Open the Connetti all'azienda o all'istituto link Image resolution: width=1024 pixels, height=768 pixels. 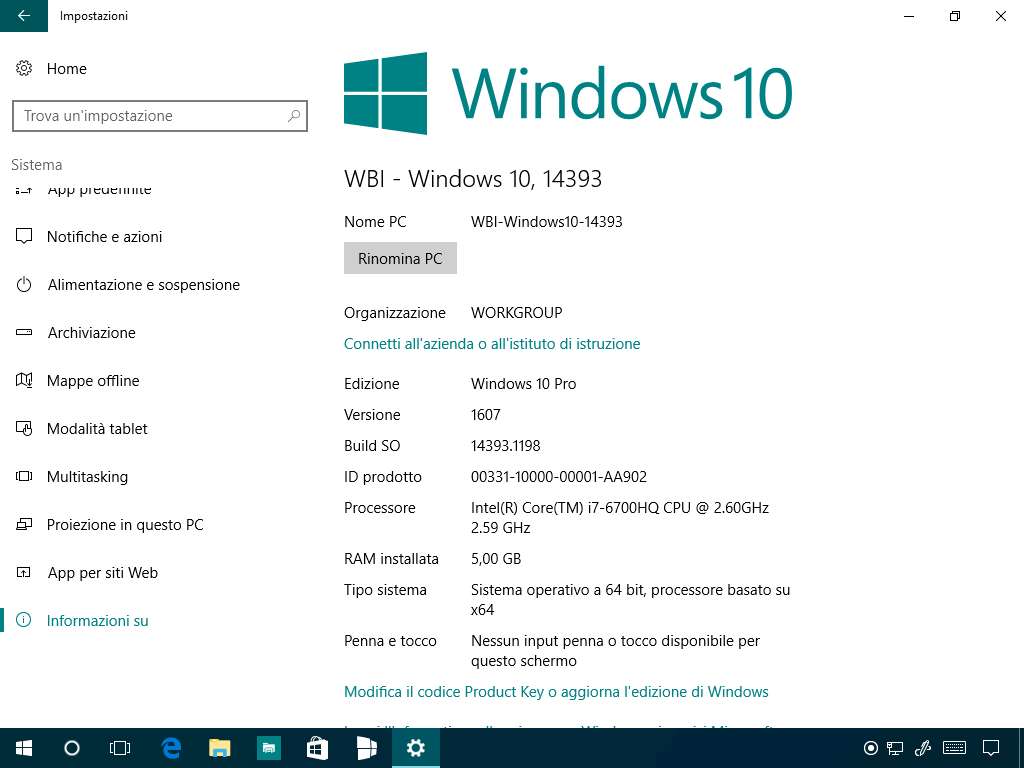coord(492,344)
